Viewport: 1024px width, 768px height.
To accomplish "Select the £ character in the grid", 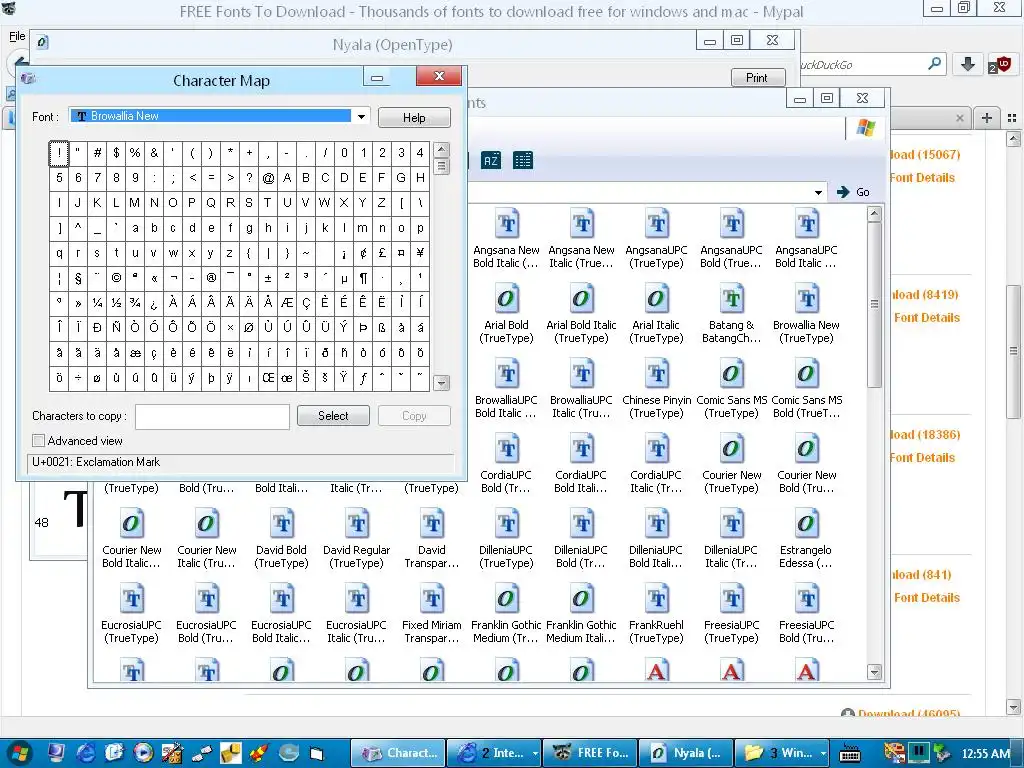I will coord(382,253).
